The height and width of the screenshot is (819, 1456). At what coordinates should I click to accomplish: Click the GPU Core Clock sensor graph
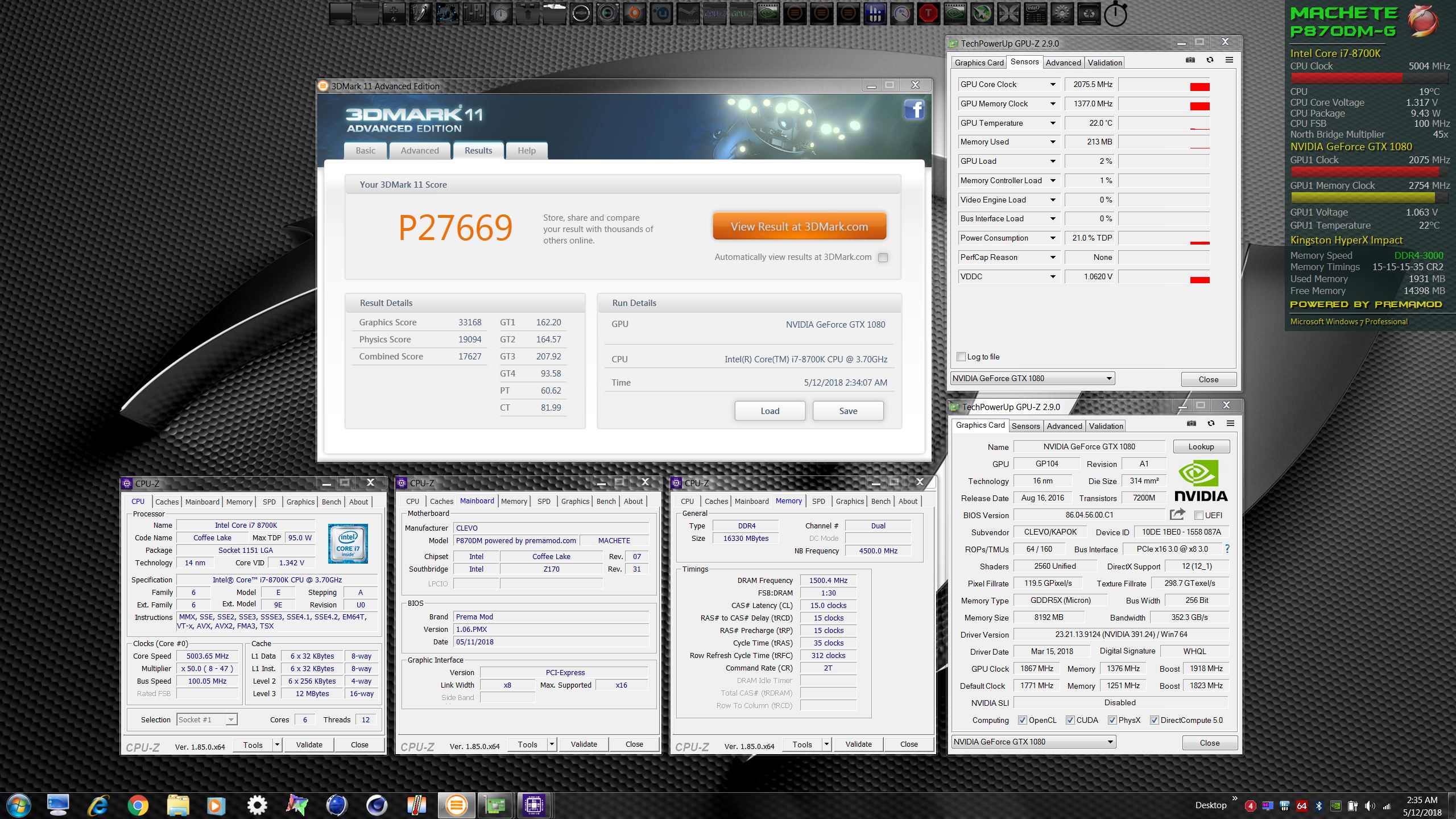(1164, 85)
